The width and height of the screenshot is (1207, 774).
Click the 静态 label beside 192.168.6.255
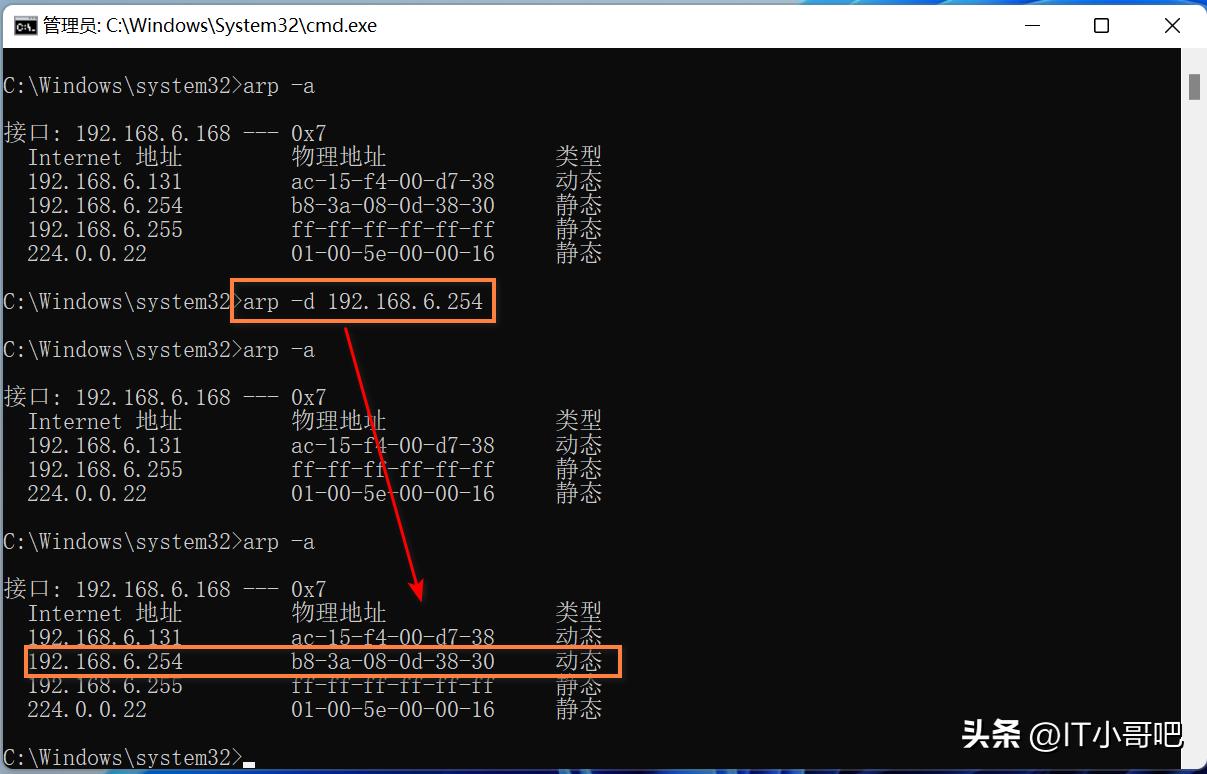[579, 229]
